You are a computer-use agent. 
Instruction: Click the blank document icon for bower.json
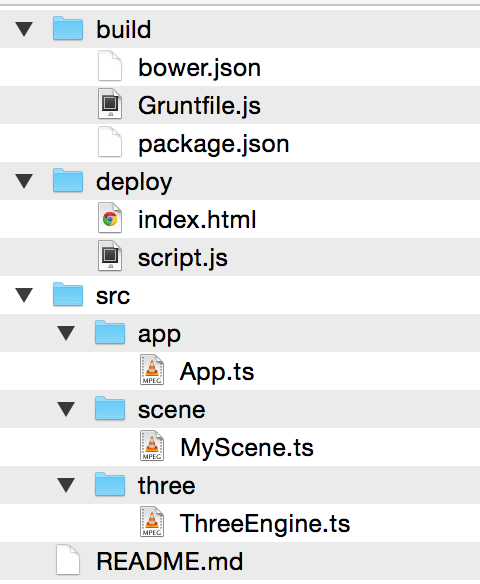(110, 66)
